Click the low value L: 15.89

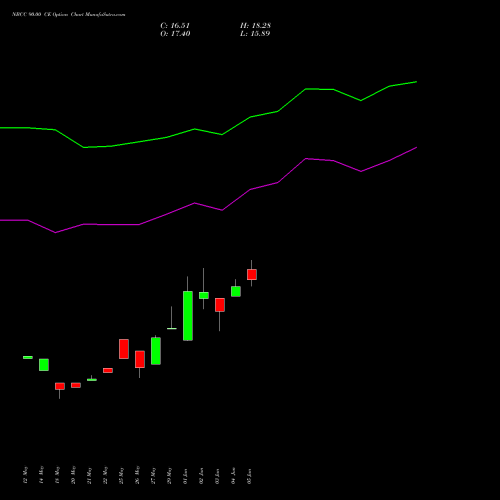pos(255,34)
